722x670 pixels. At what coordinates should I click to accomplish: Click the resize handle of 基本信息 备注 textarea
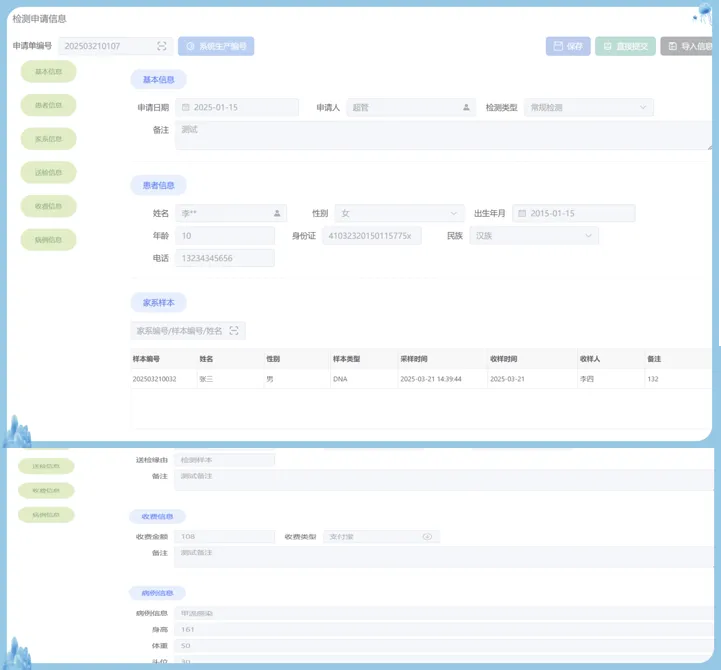[709, 147]
